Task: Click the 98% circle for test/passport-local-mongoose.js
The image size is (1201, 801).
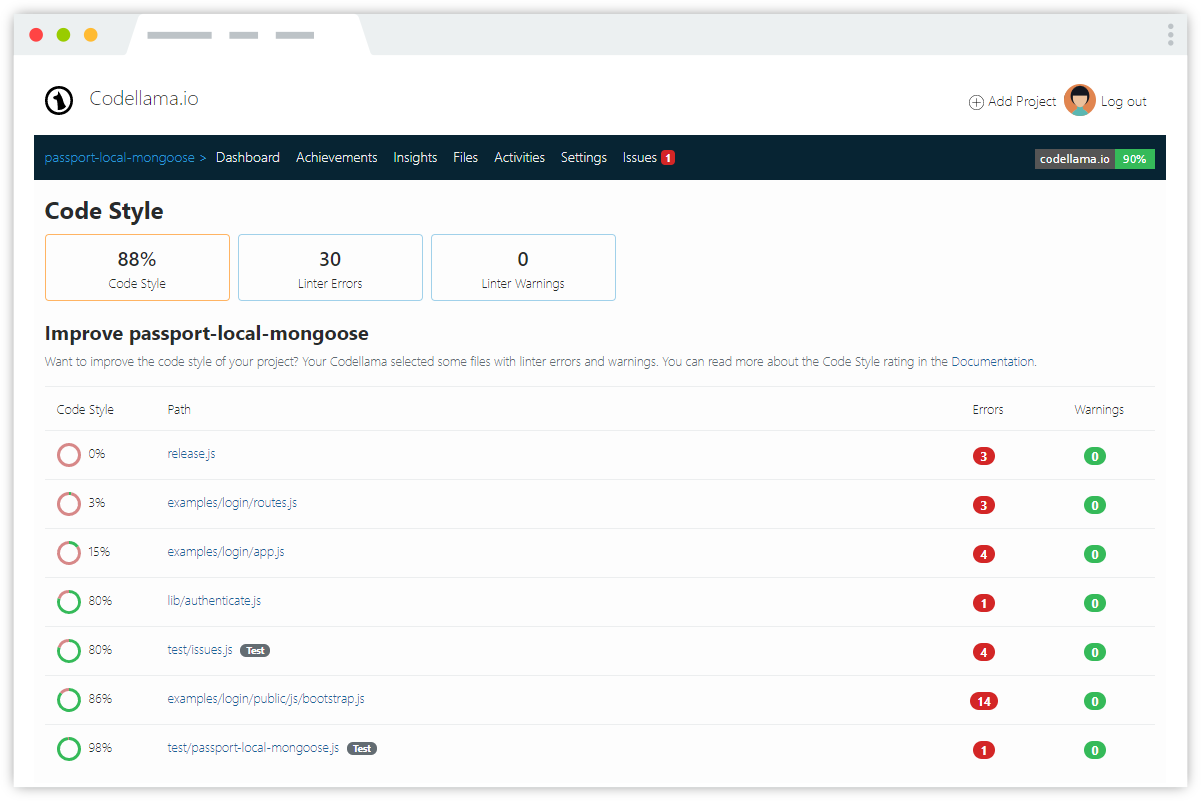Action: coord(69,749)
